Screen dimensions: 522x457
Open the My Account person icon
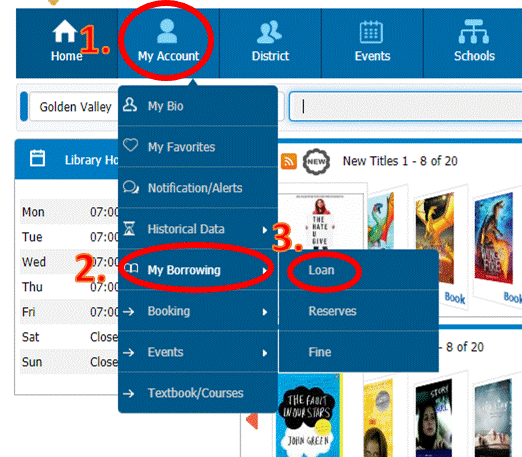click(167, 31)
